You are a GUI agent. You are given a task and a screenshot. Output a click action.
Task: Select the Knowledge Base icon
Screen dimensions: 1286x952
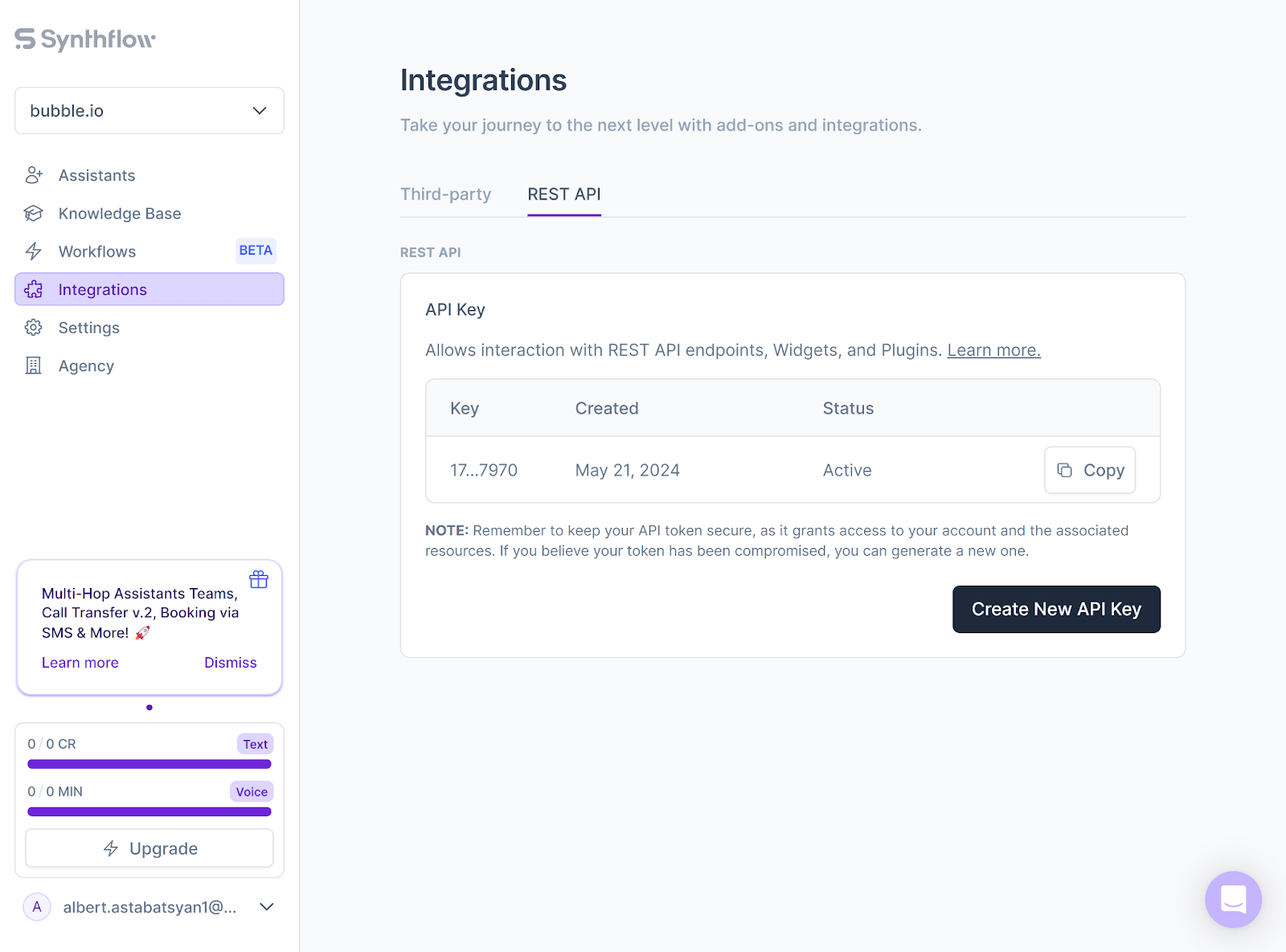click(33, 213)
